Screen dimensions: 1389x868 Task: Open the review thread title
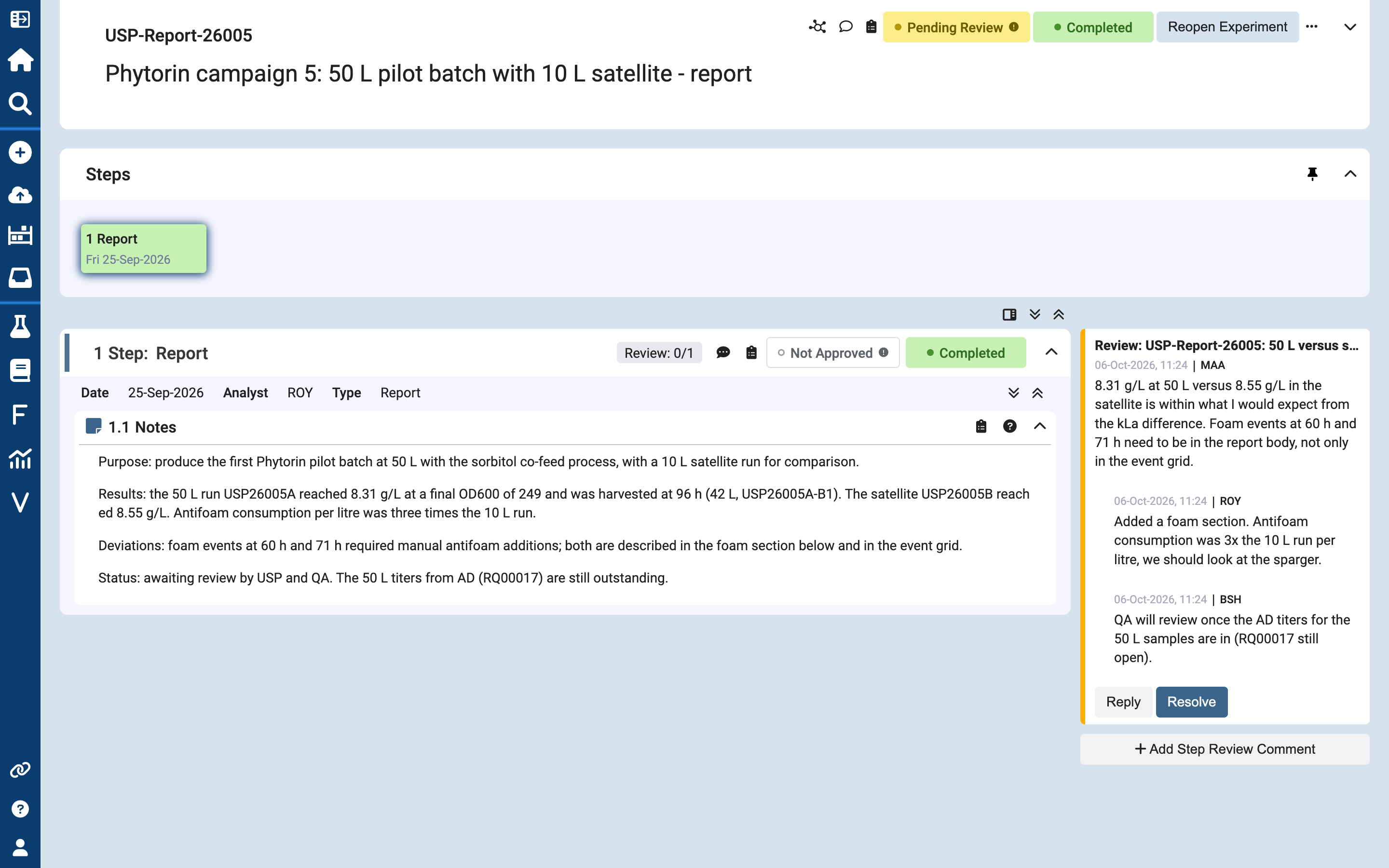point(1226,346)
